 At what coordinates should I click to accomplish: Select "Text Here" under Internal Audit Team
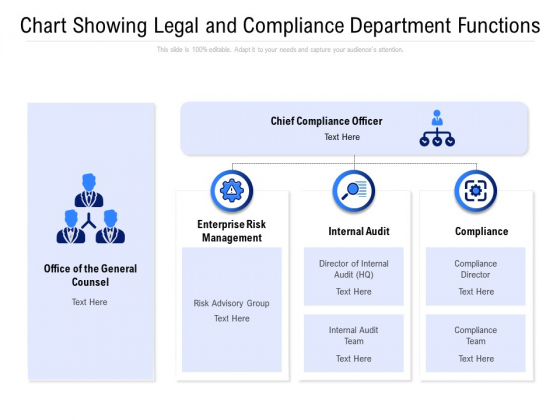click(x=354, y=359)
